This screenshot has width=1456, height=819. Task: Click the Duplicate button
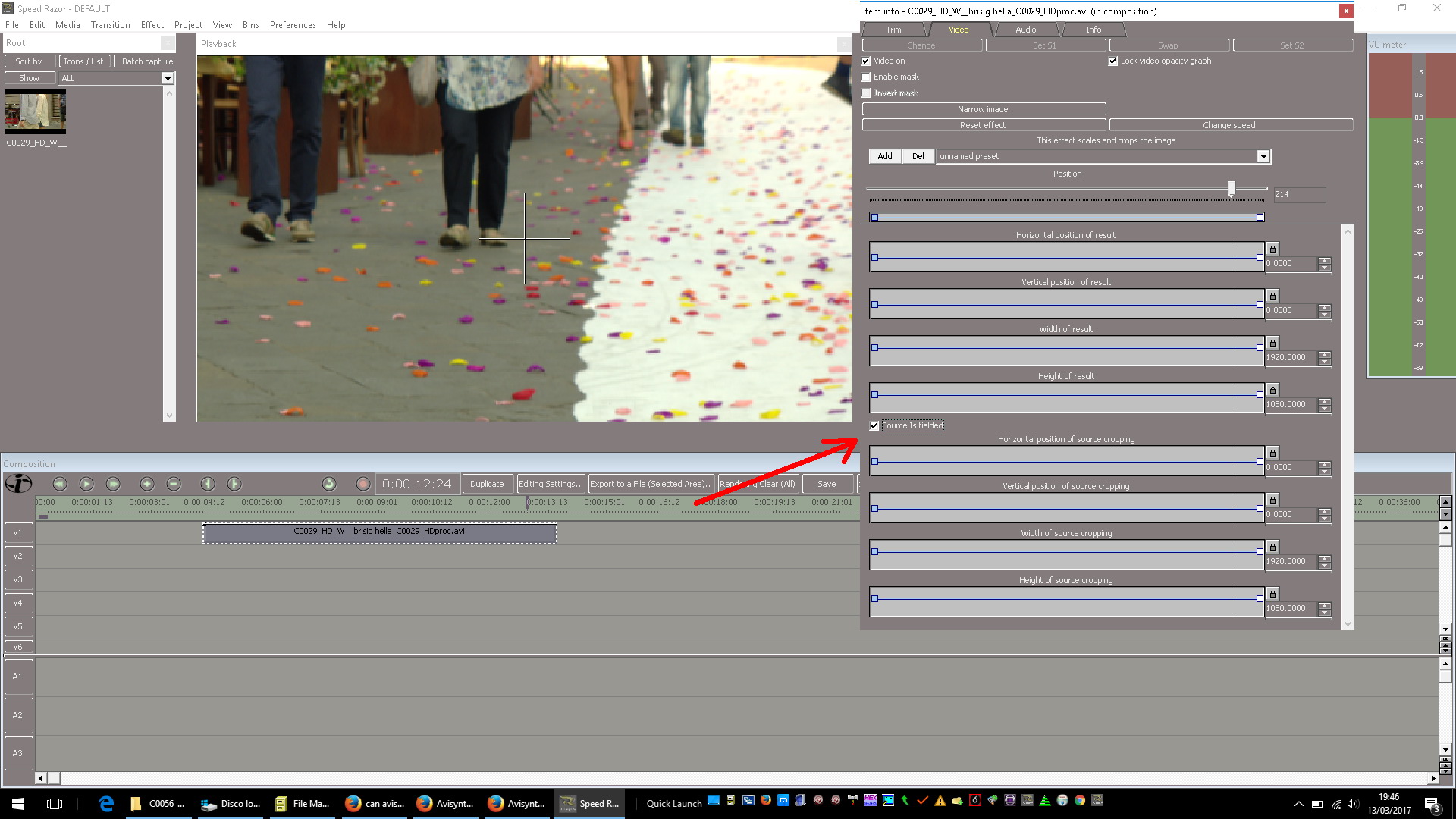pyautogui.click(x=487, y=484)
